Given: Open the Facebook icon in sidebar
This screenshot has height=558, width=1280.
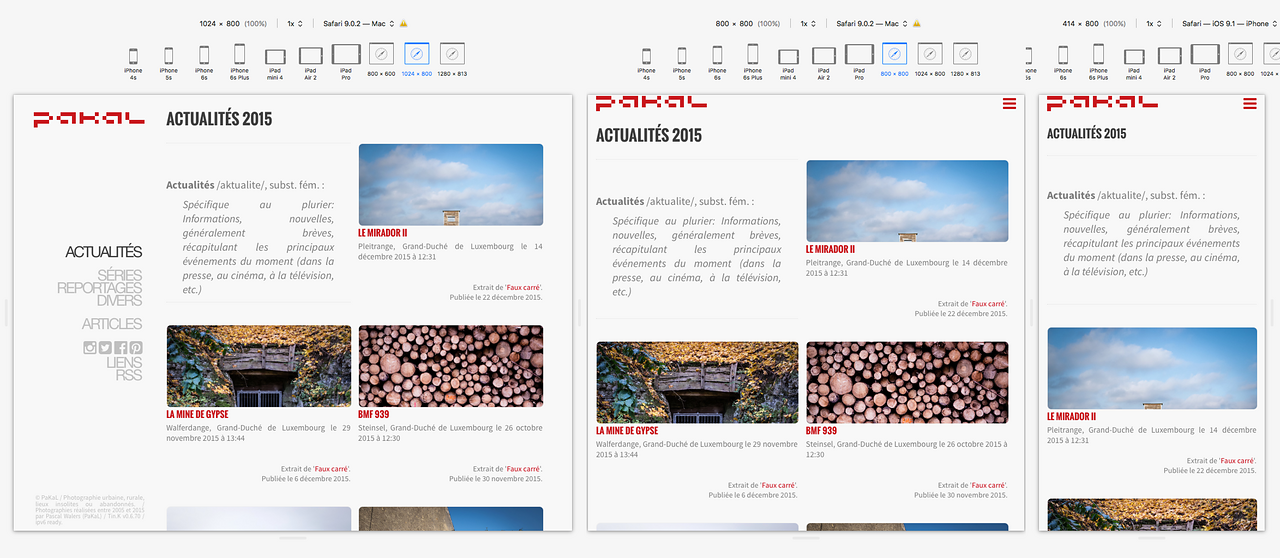Looking at the screenshot, I should 120,348.
